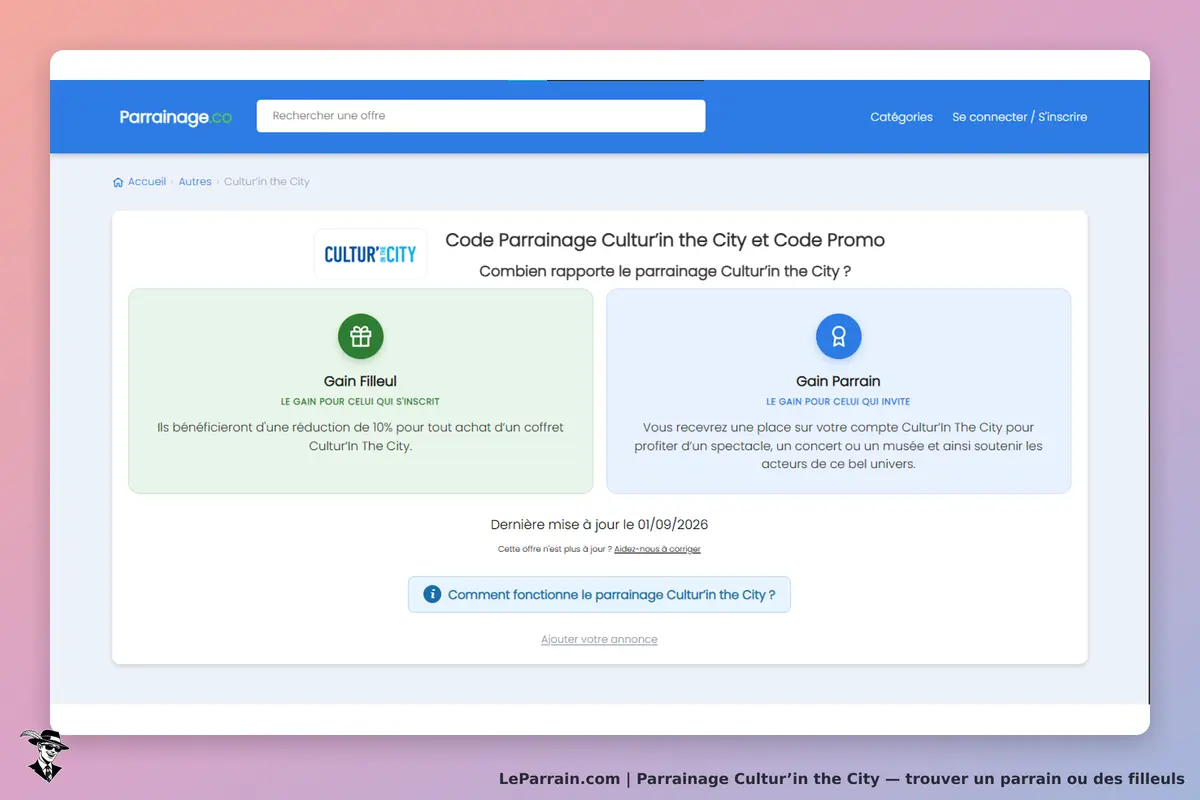
Task: Go to the Accueil breadcrumb link
Action: click(x=146, y=182)
